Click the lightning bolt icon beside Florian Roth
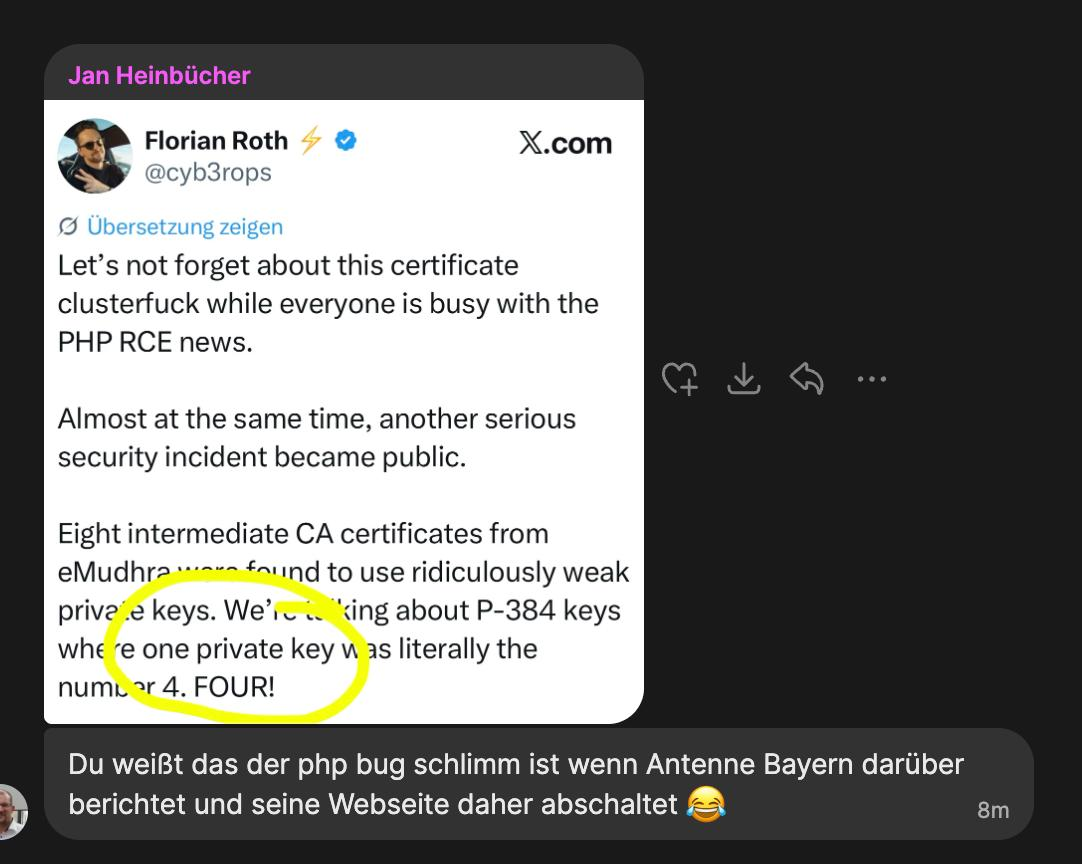This screenshot has height=864, width=1082. tap(311, 140)
